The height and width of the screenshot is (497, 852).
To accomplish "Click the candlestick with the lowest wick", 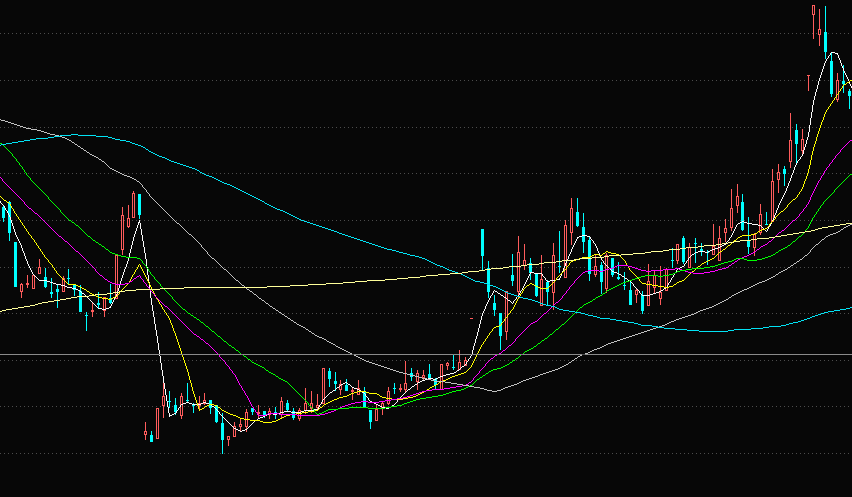I will point(222,433).
